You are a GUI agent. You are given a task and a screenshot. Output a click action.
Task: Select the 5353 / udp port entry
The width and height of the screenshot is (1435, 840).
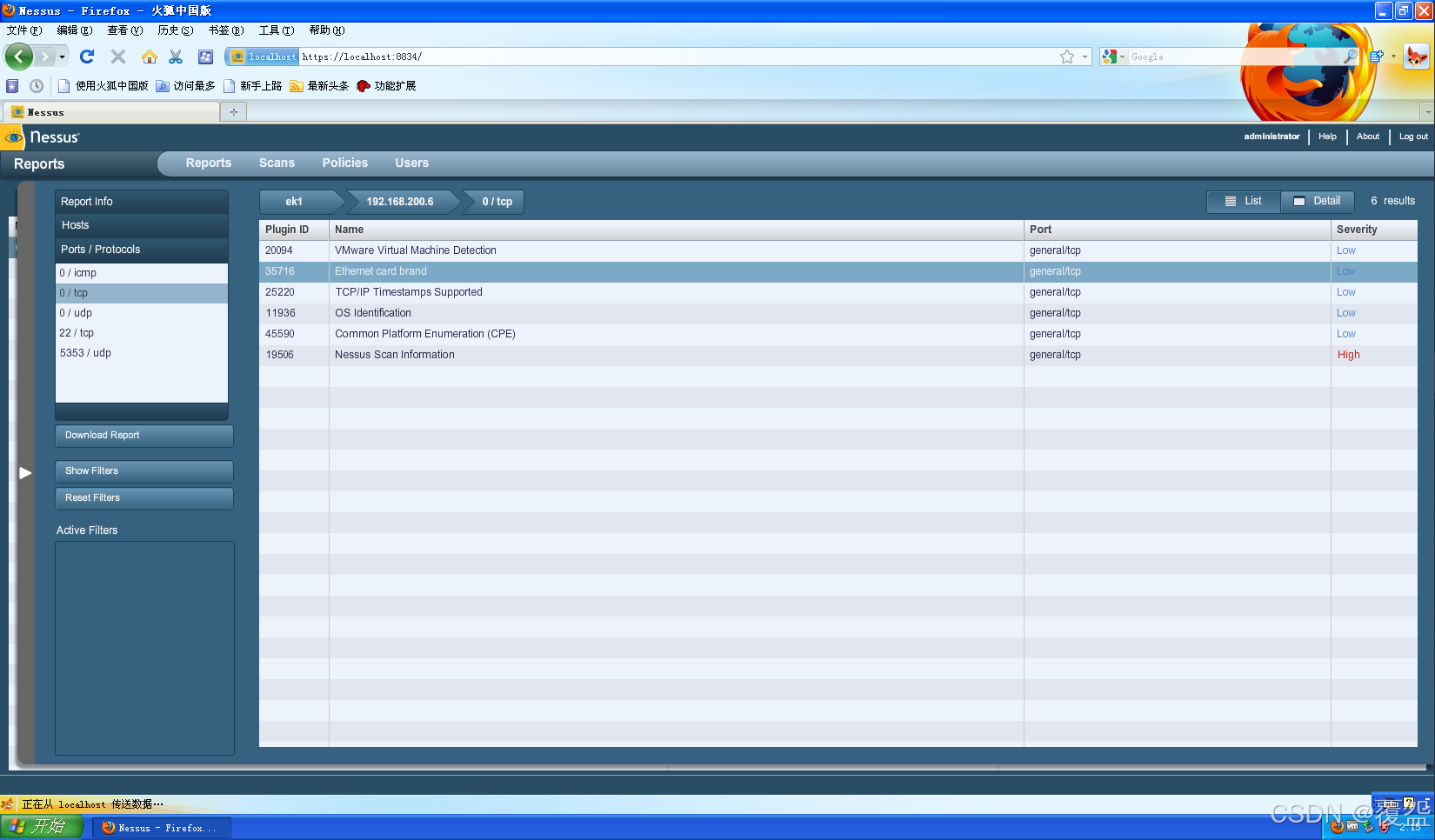tap(142, 353)
